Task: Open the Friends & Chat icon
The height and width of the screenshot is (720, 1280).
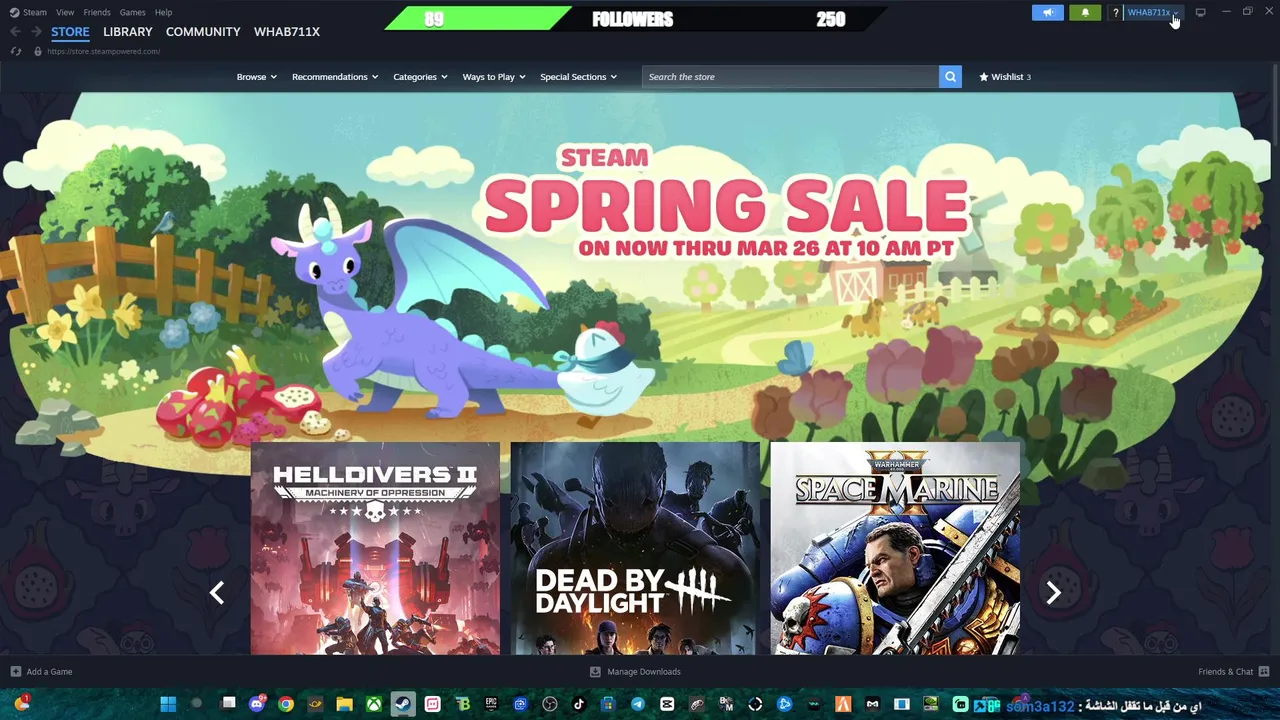Action: click(x=1264, y=671)
